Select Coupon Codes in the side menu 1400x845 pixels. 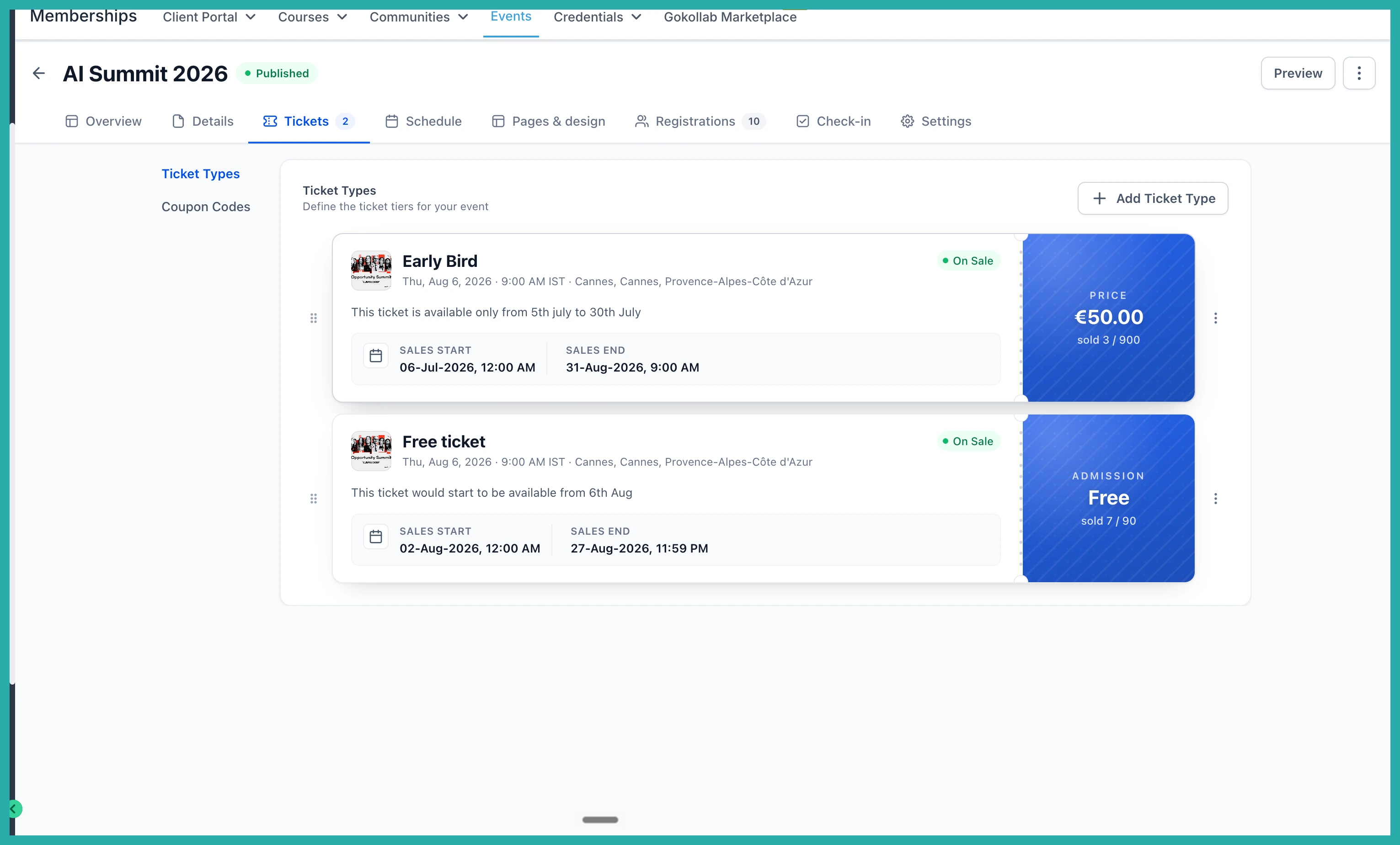(206, 207)
